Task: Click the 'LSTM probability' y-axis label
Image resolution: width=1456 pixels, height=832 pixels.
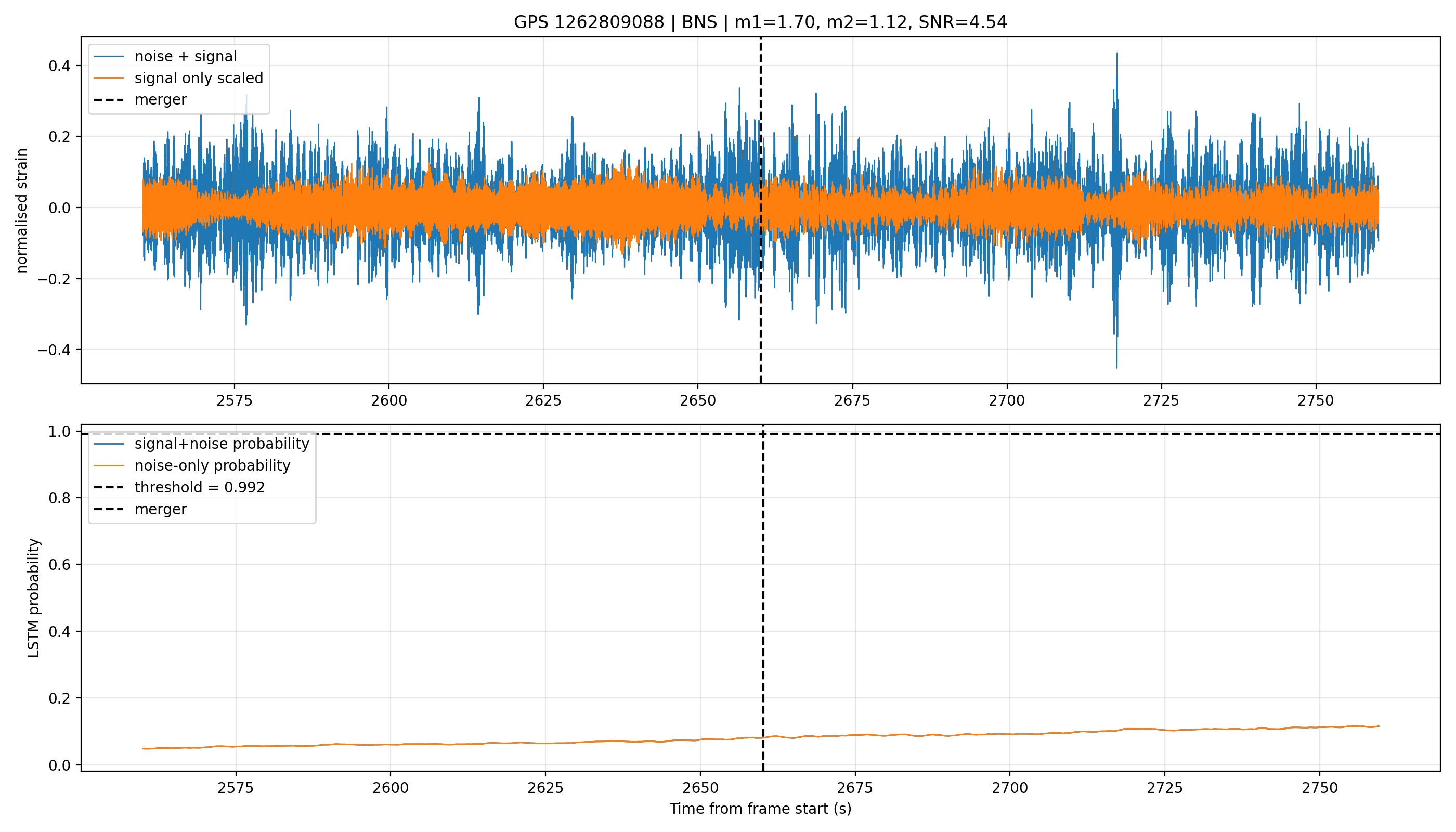Action: (34, 597)
